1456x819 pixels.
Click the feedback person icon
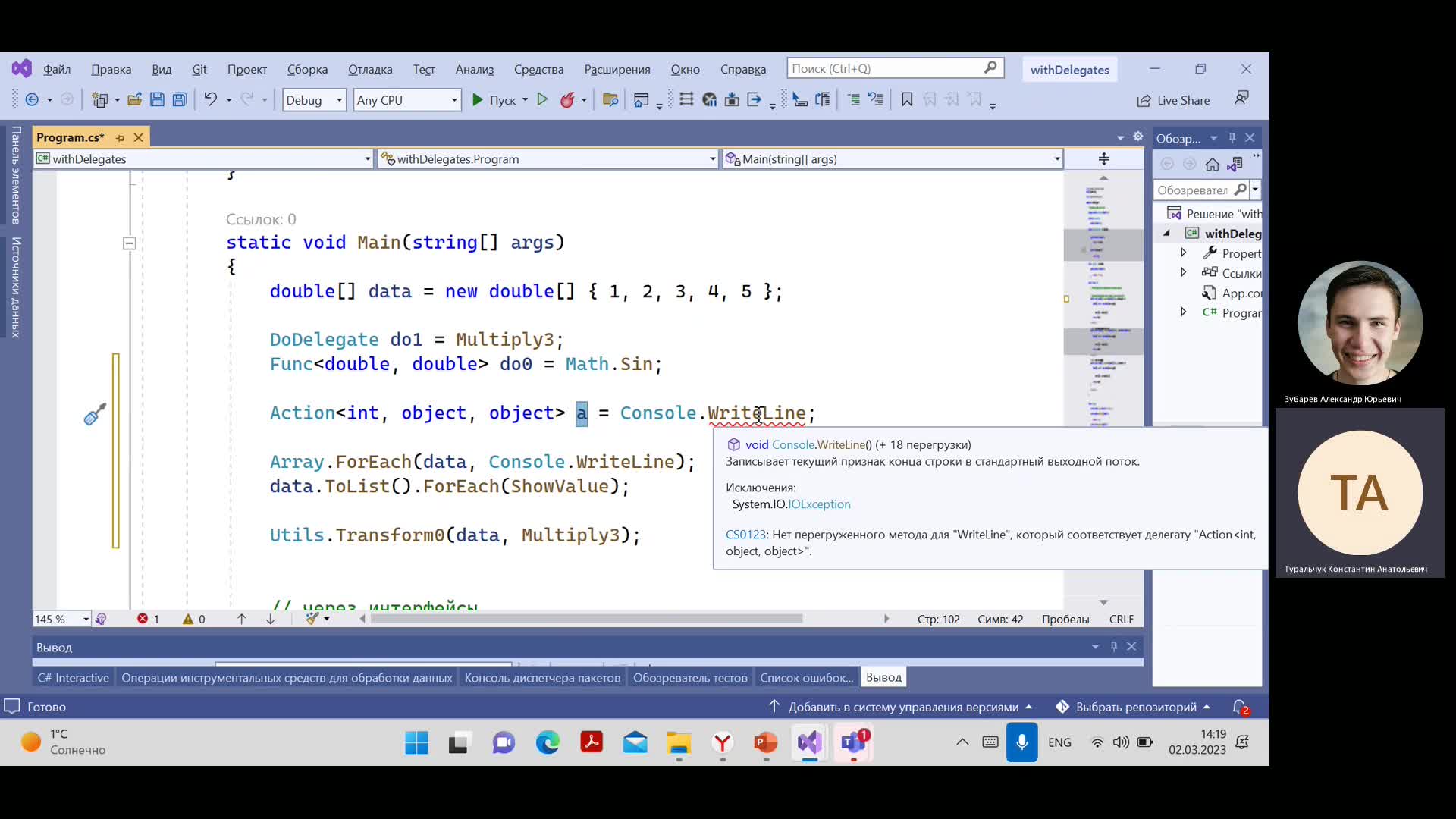point(1241,99)
